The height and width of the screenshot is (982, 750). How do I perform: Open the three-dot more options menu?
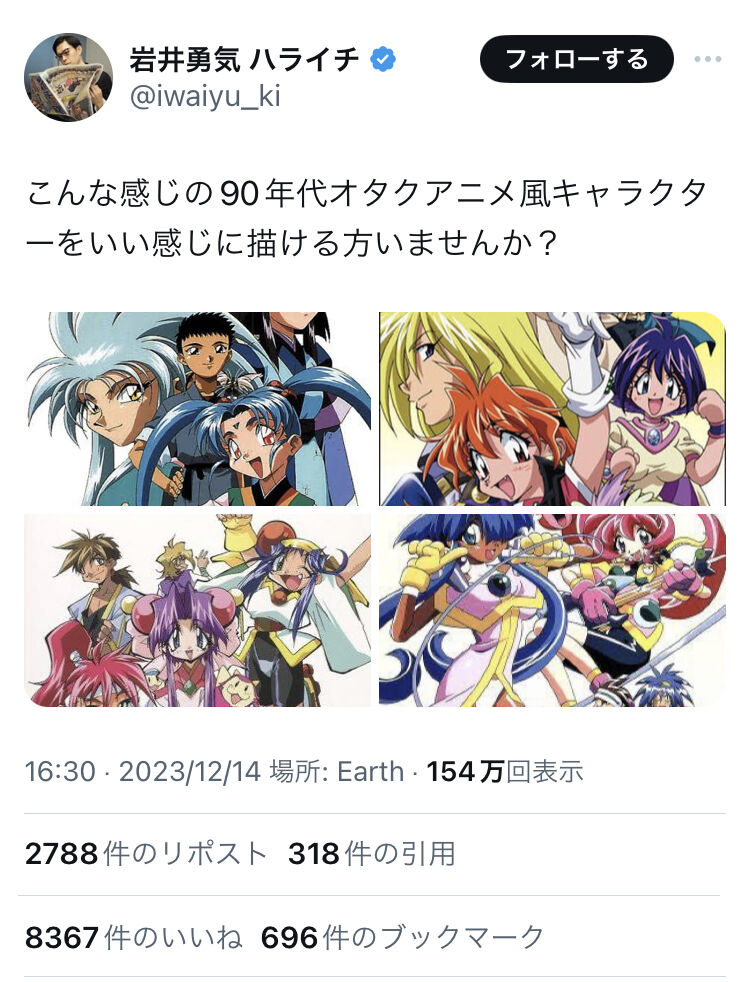click(x=708, y=59)
